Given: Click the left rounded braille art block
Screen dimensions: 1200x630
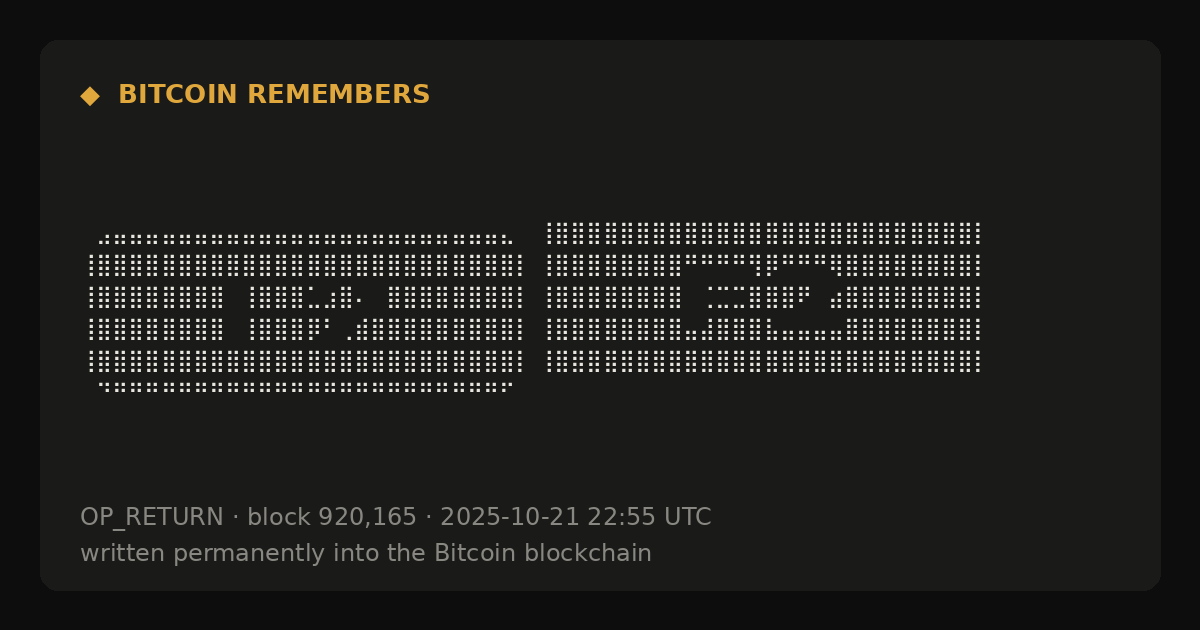Looking at the screenshot, I should (x=306, y=313).
